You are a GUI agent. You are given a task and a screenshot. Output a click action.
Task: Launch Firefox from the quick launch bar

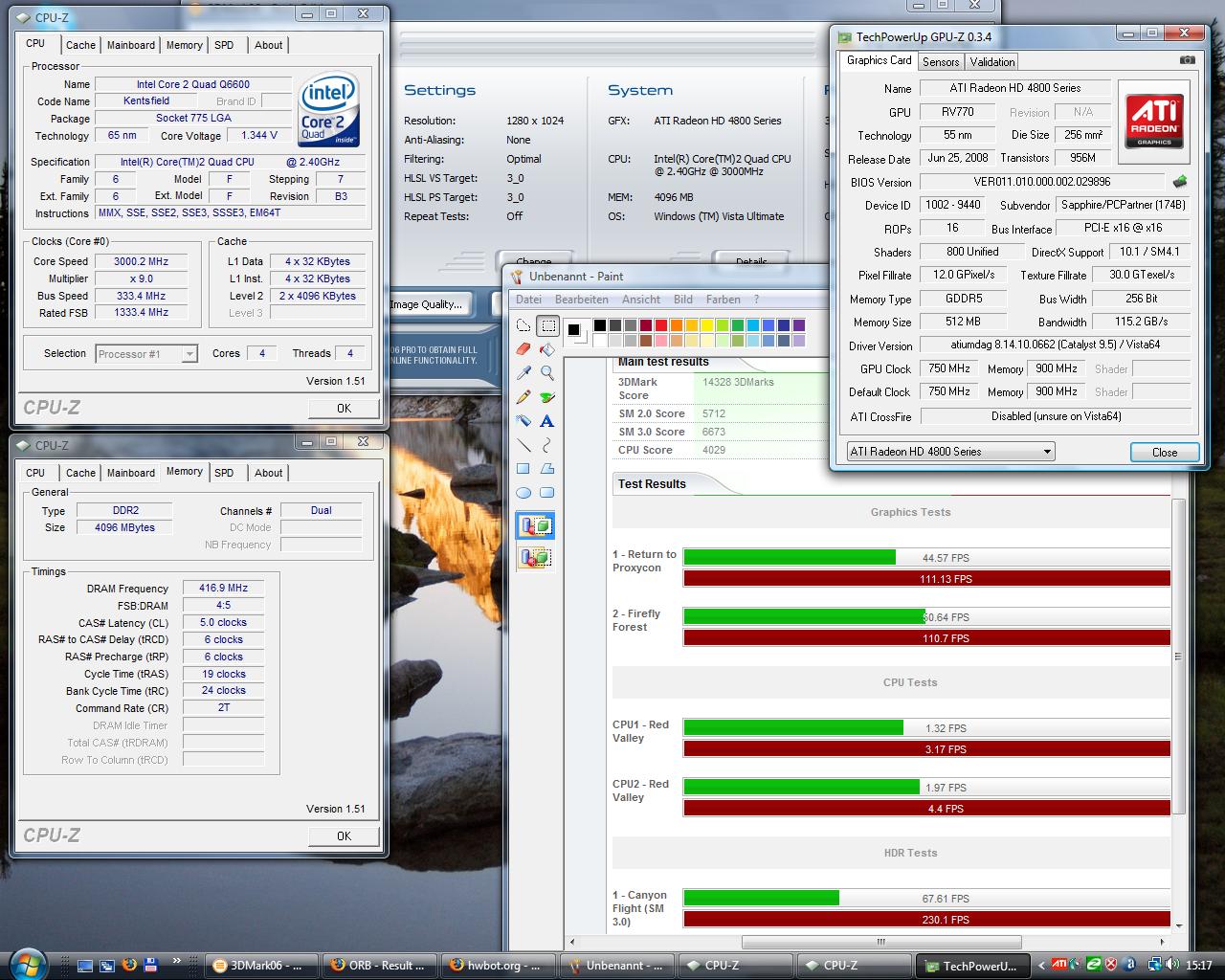coord(129,965)
